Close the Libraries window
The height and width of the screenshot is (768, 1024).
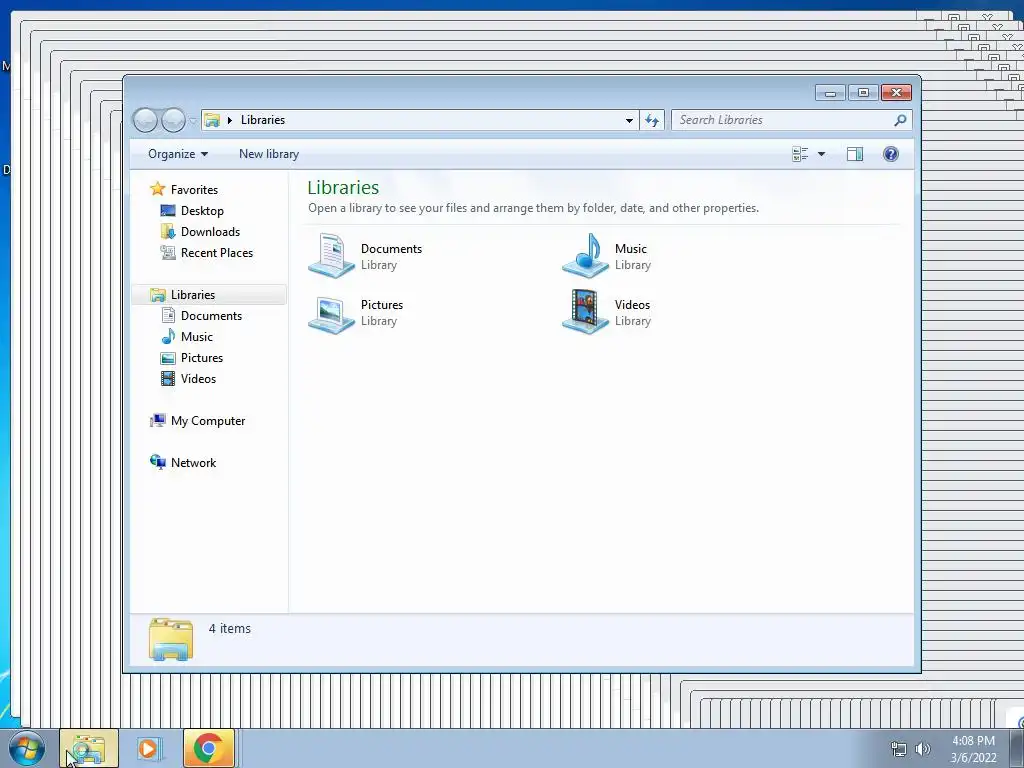[x=896, y=93]
